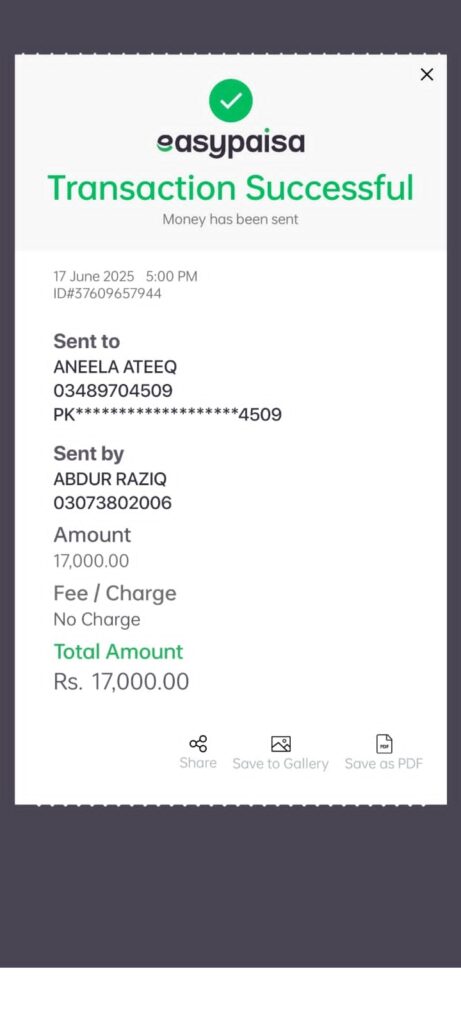Click the recipient number 03489704509
Image resolution: width=461 pixels, height=1024 pixels.
click(x=113, y=391)
